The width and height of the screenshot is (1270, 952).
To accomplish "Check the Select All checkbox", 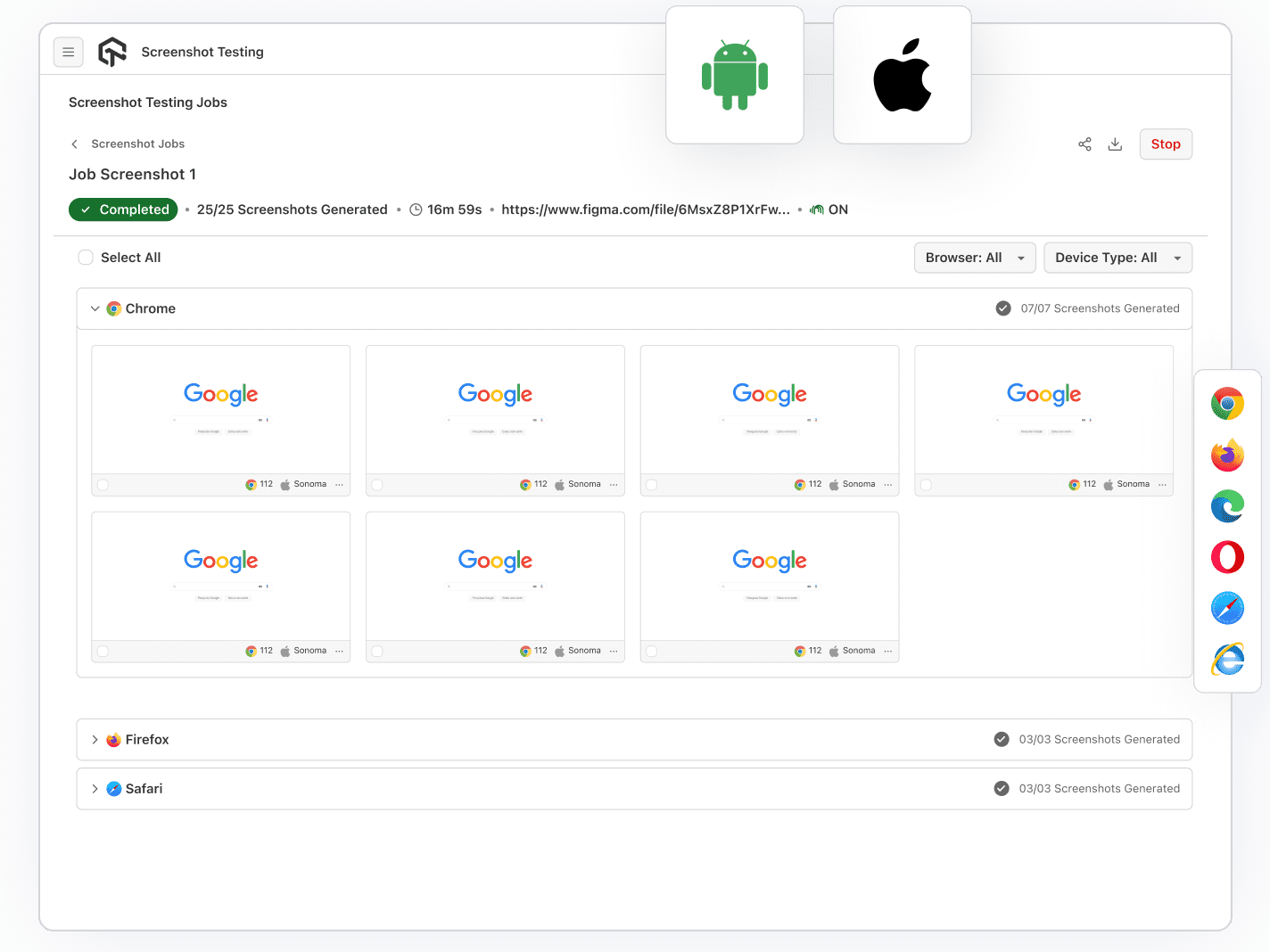I will (86, 257).
